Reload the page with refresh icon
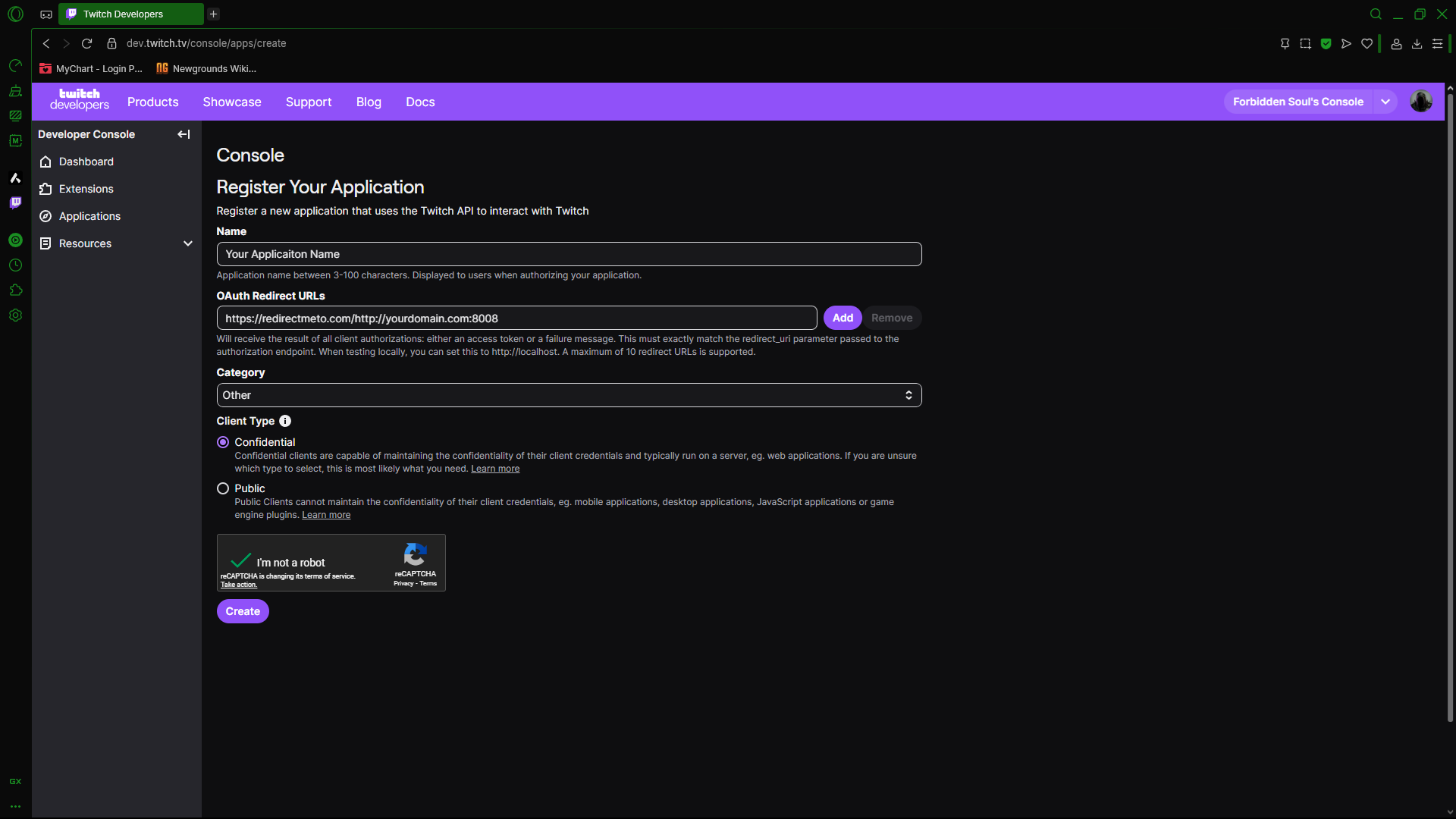1456x819 pixels. 86,43
